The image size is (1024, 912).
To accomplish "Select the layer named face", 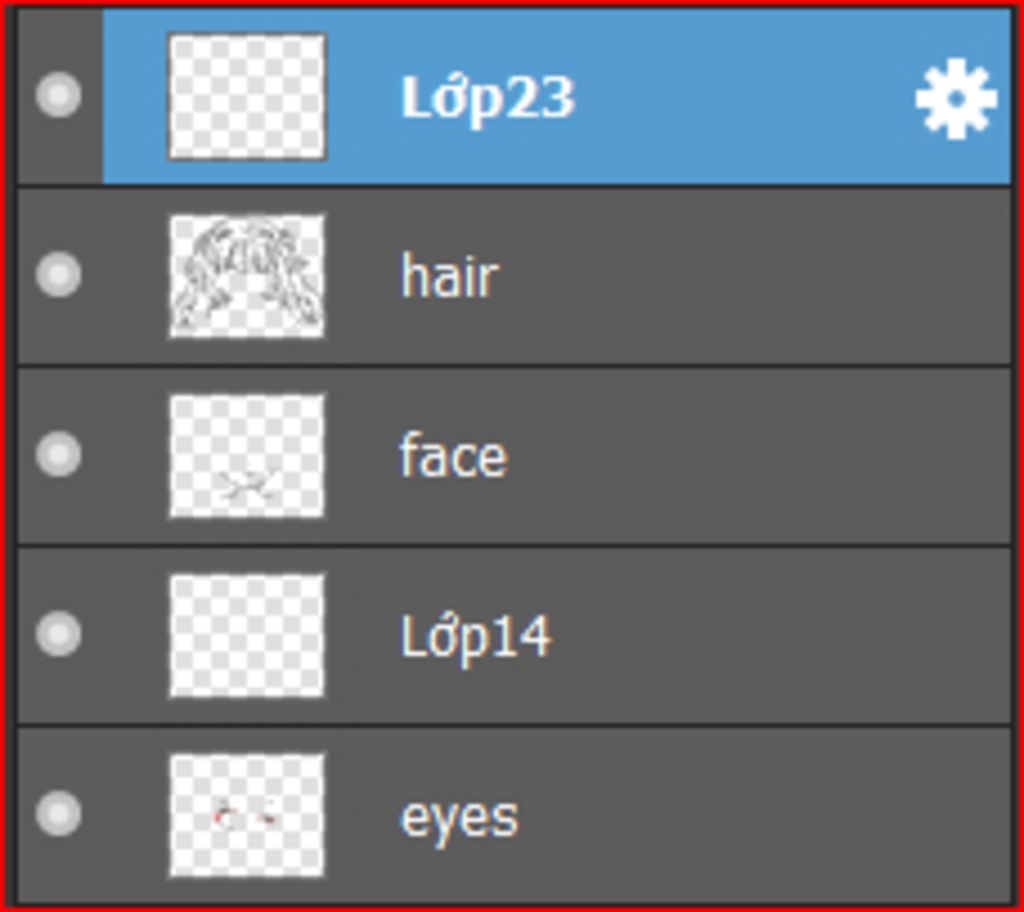I will [x=453, y=456].
